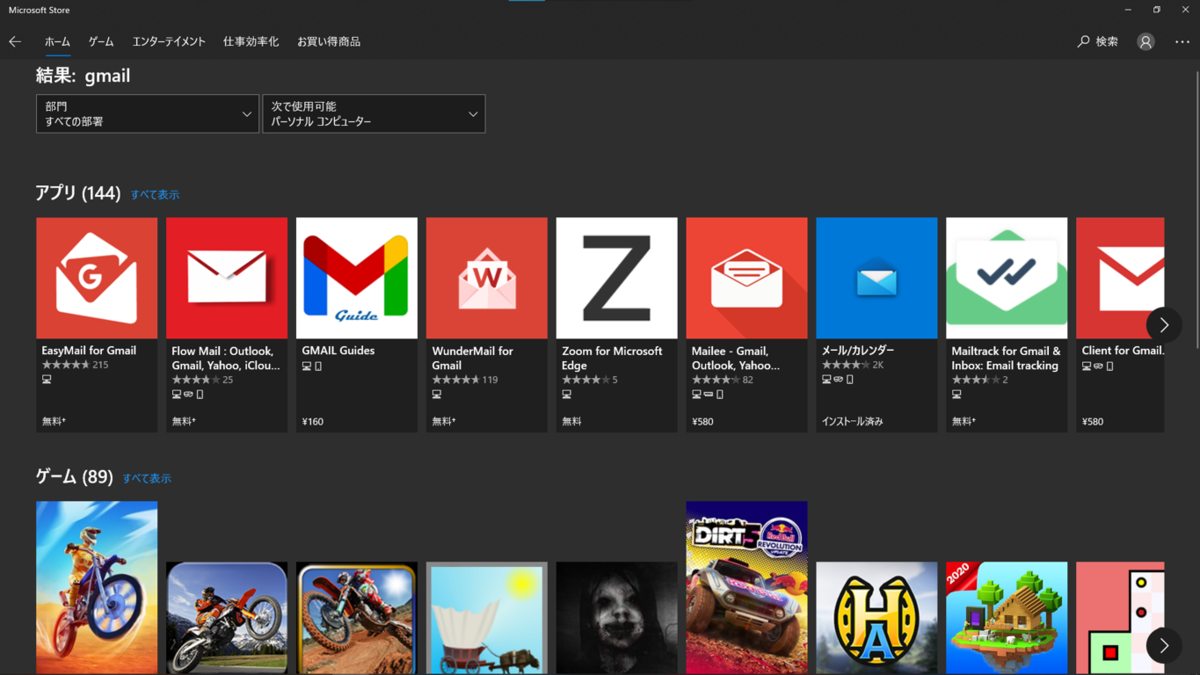Show all apps via すべて表示 link

point(155,195)
